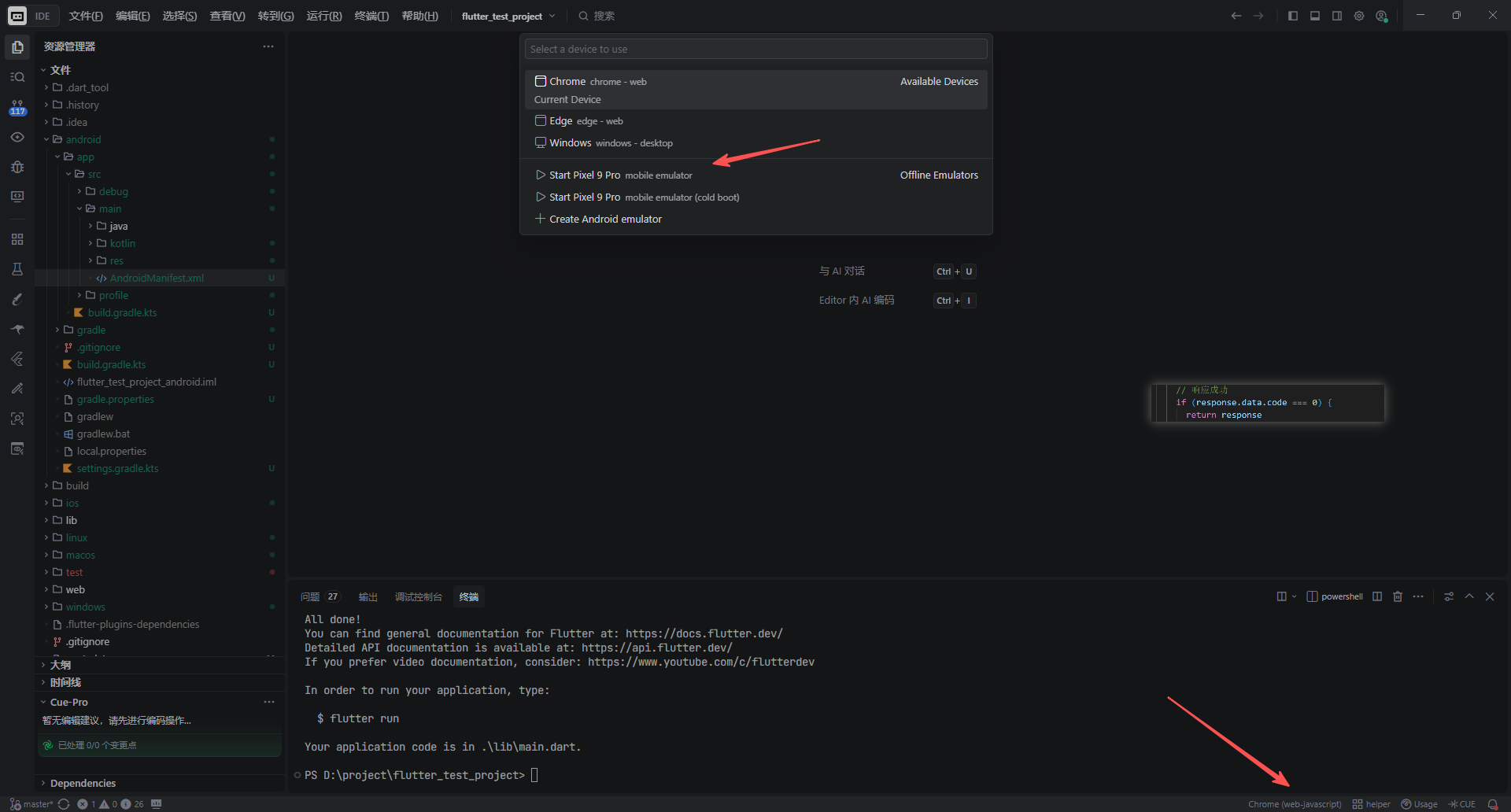Image resolution: width=1511 pixels, height=812 pixels.
Task: Choose Create Android emulator
Action: point(755,220)
